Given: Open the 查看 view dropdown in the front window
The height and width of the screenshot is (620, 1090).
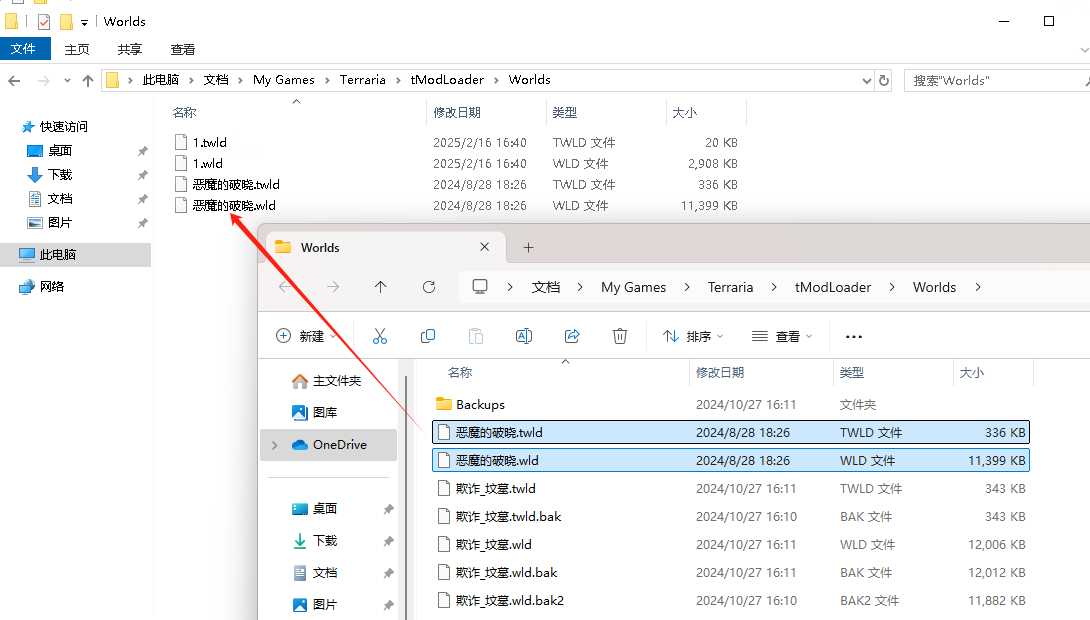Looking at the screenshot, I should [x=782, y=336].
